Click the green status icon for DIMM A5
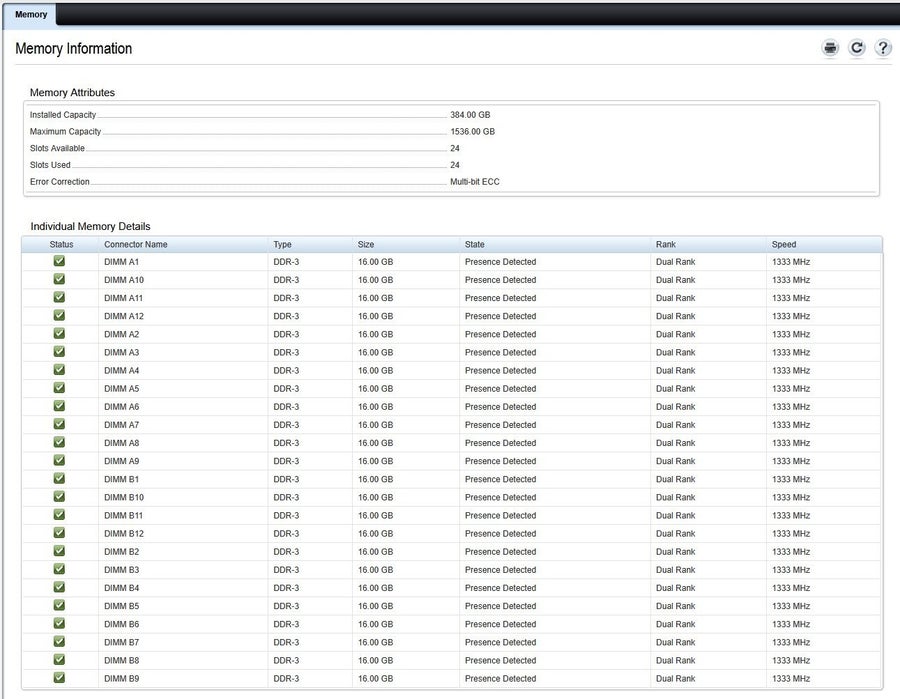This screenshot has width=900, height=699. pos(59,388)
